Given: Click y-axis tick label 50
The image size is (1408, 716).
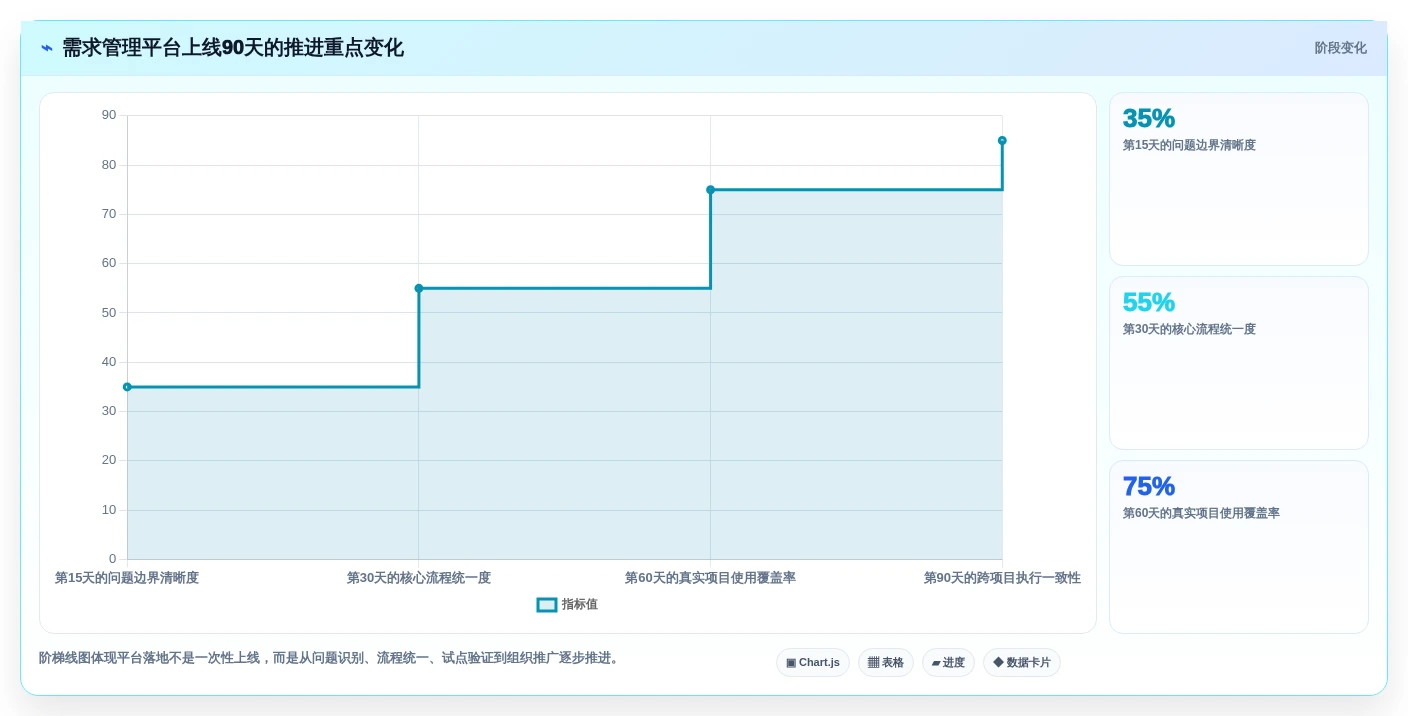Looking at the screenshot, I should point(109,312).
